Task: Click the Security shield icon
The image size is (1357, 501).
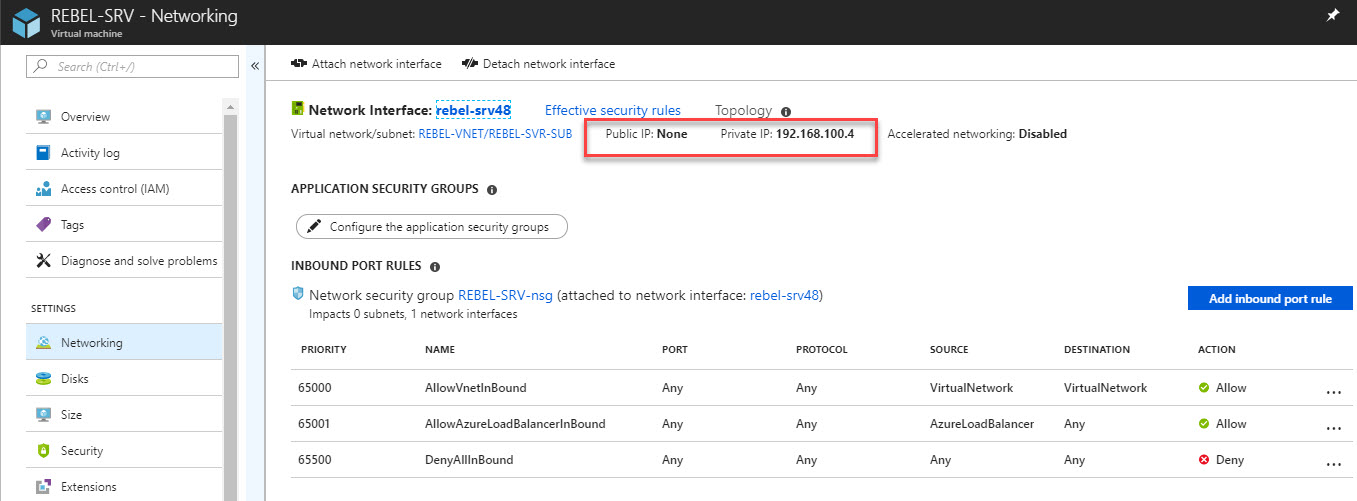Action: [43, 451]
